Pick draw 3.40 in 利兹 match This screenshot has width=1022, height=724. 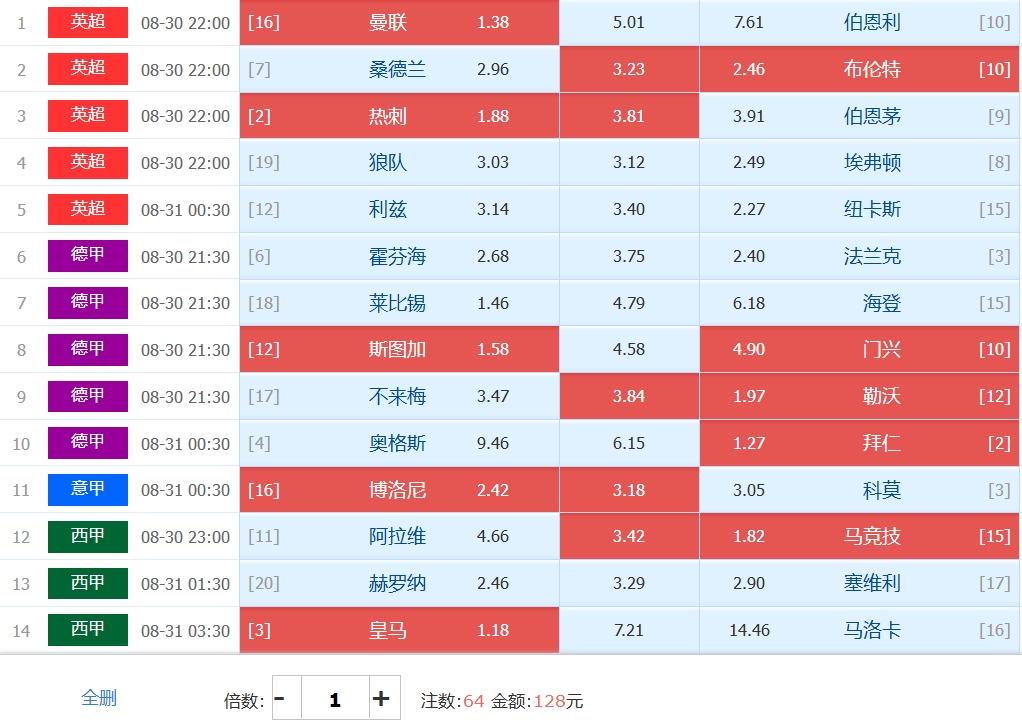pos(629,209)
